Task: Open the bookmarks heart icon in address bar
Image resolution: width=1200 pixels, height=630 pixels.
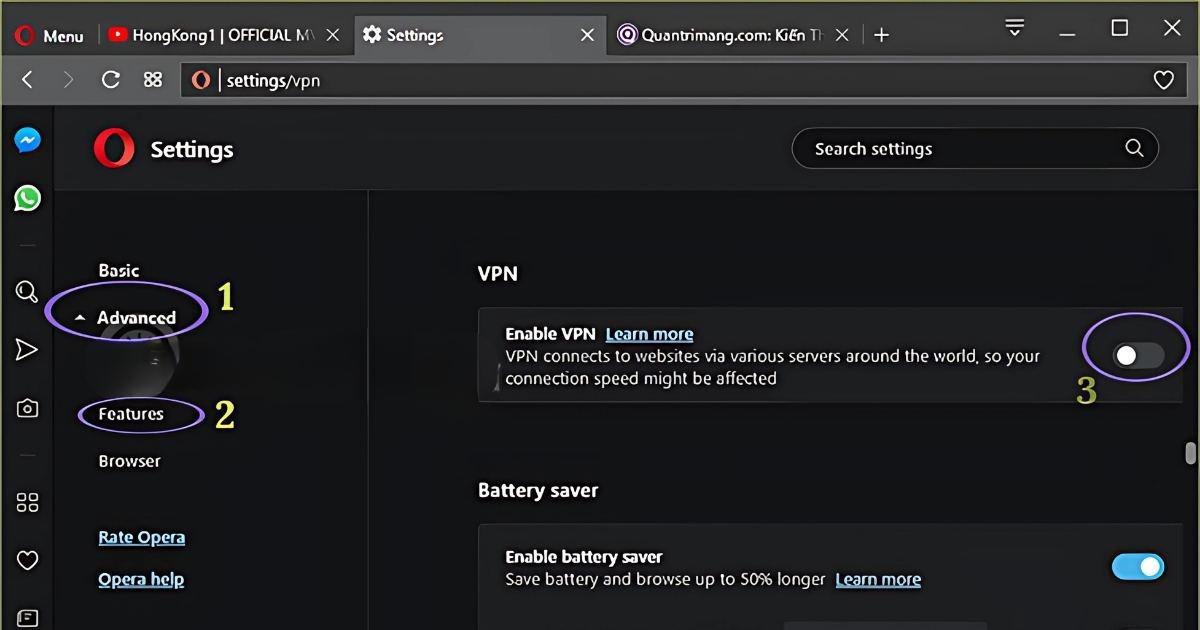Action: (x=1163, y=79)
